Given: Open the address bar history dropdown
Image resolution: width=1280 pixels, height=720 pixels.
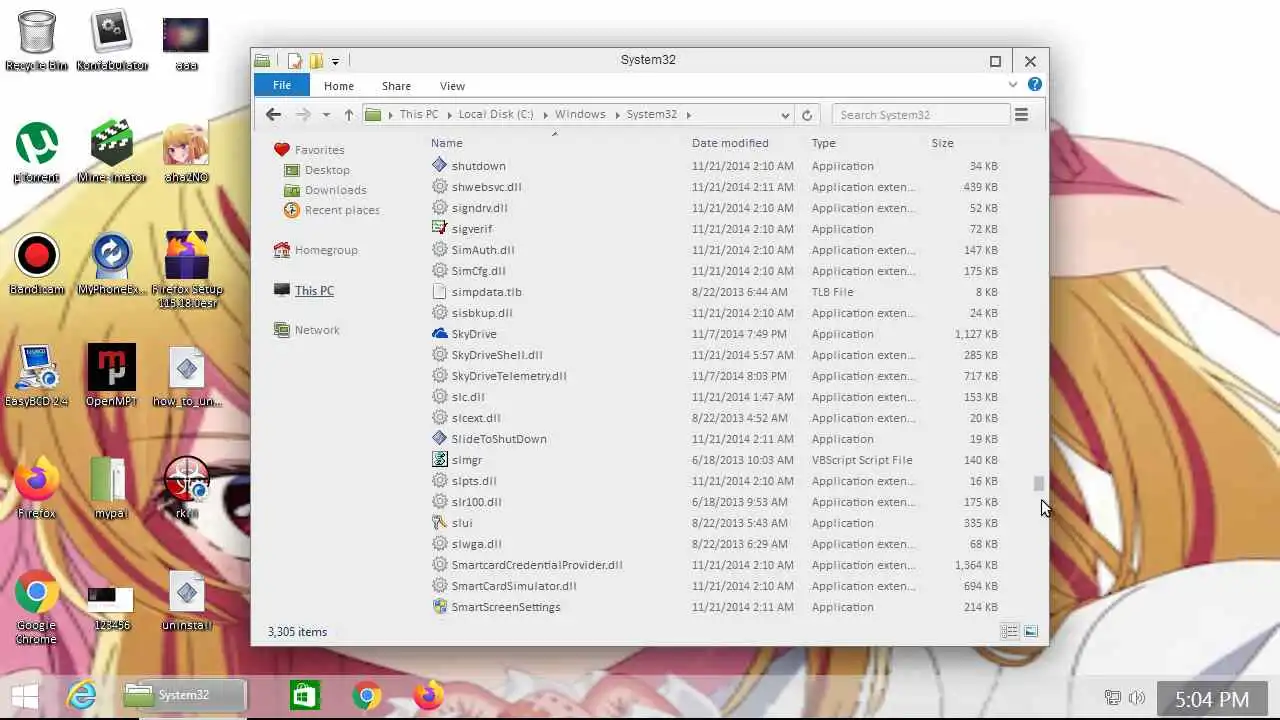Looking at the screenshot, I should click(786, 115).
